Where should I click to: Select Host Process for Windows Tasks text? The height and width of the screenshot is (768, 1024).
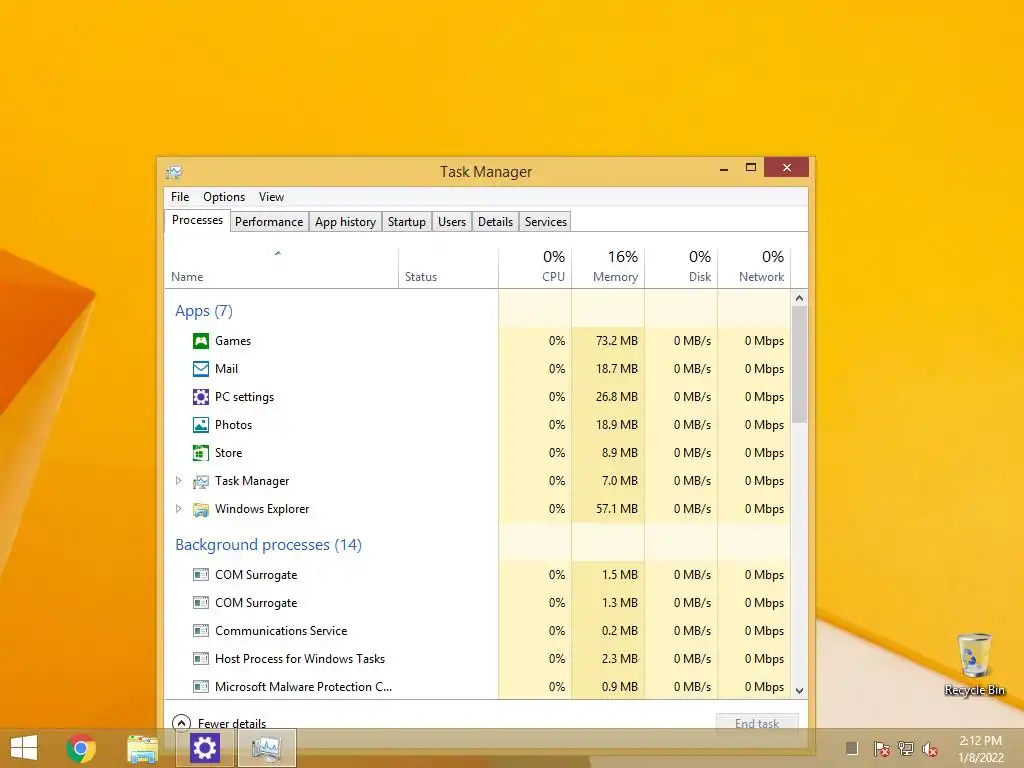(x=300, y=659)
